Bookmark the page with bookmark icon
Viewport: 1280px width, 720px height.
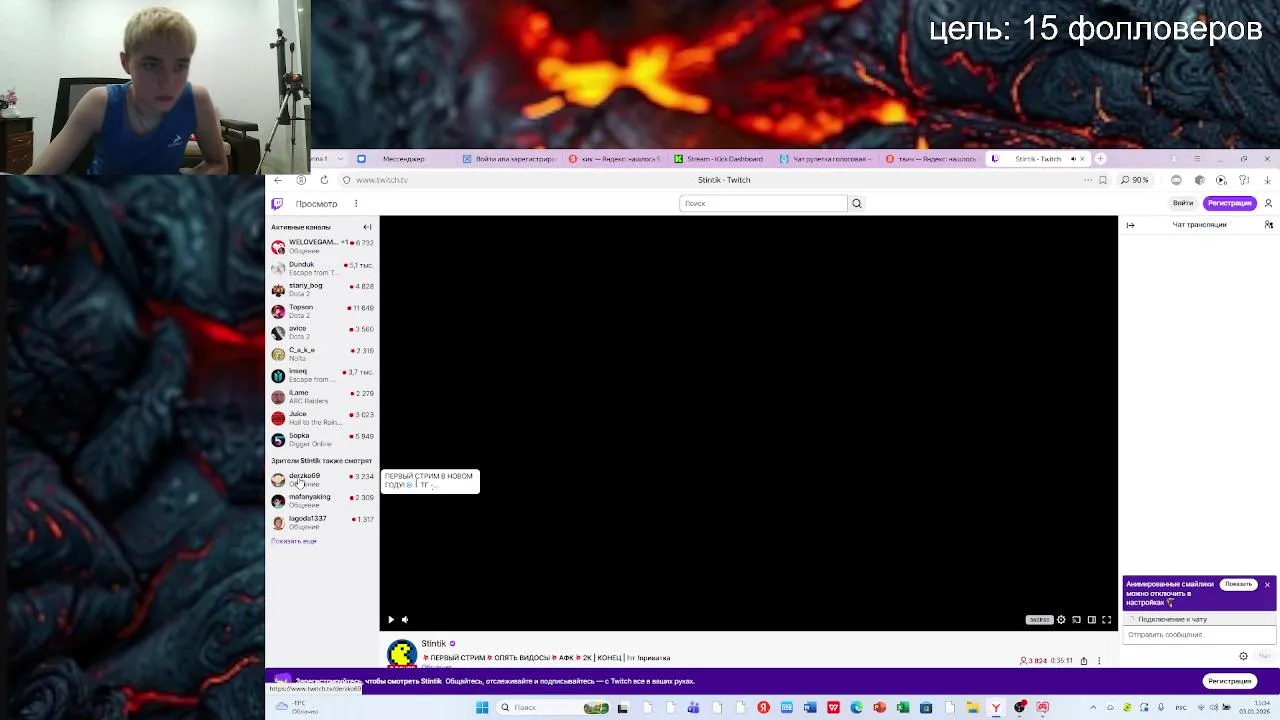pos(1103,180)
